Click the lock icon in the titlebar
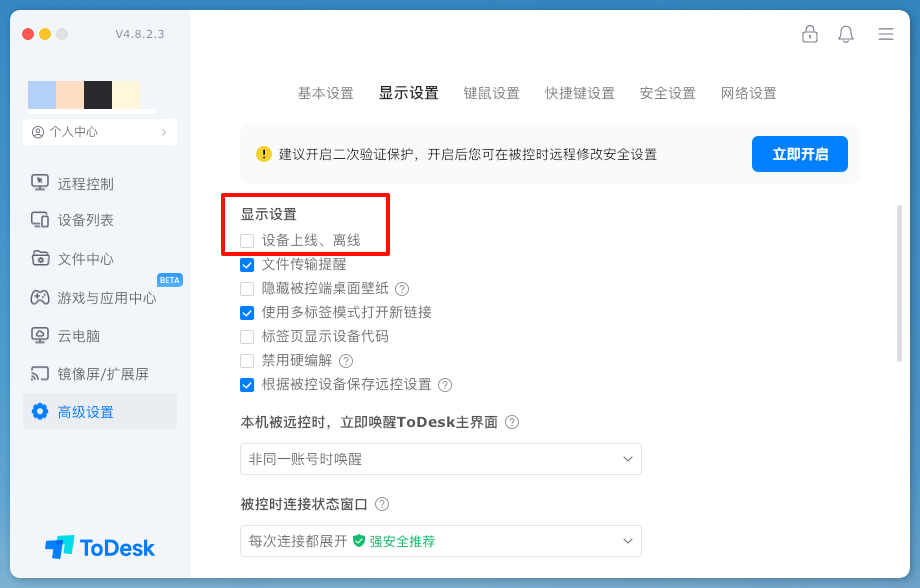Viewport: 920px width, 588px height. point(810,33)
